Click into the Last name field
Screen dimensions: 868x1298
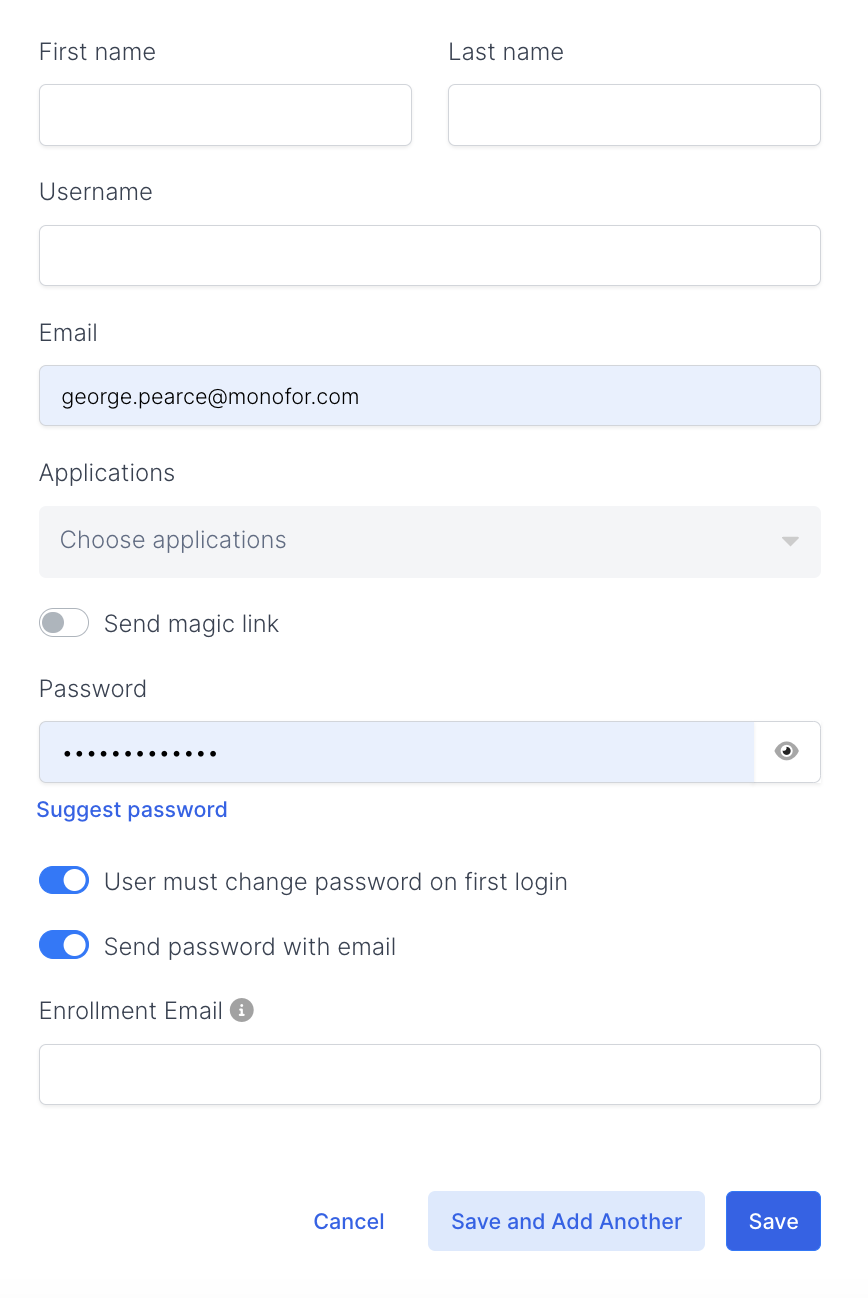[x=634, y=115]
